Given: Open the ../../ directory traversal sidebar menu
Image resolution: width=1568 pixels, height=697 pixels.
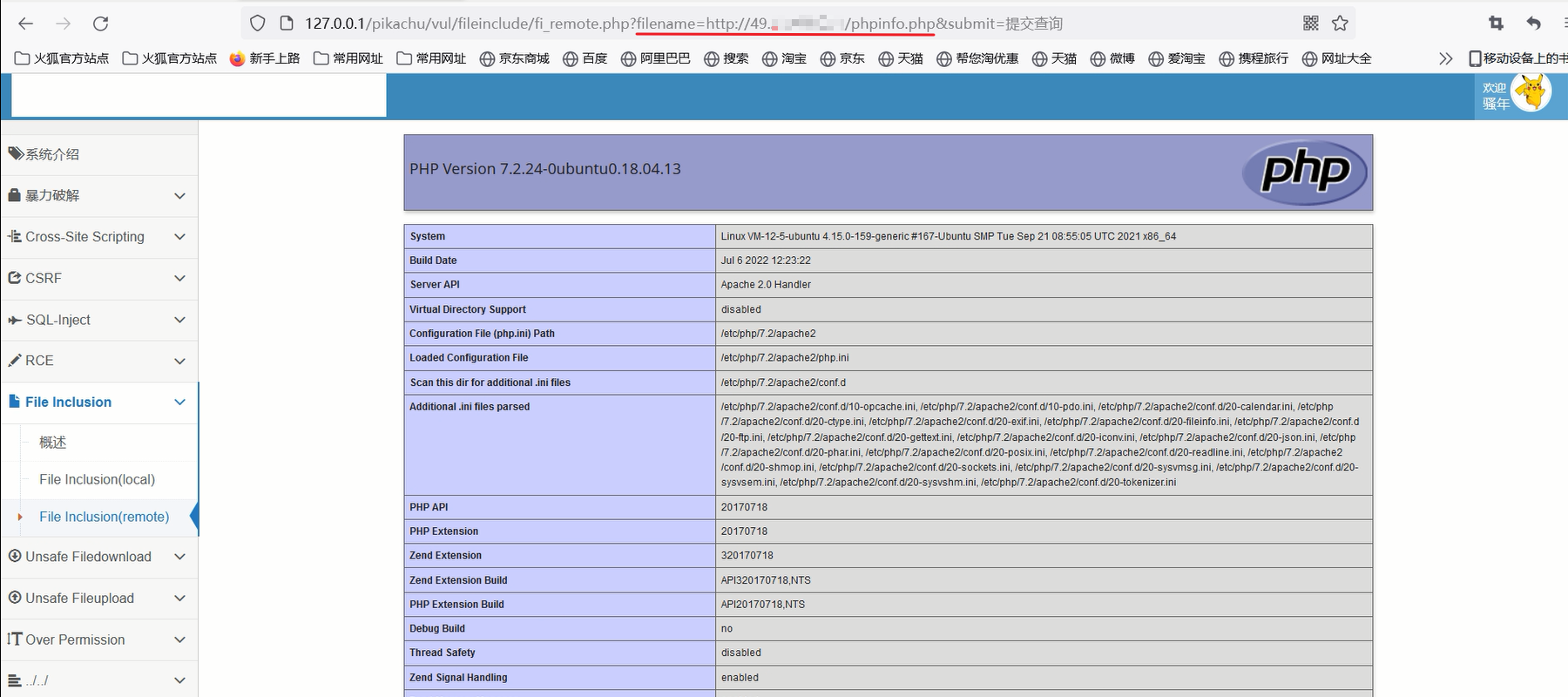Looking at the screenshot, I should pyautogui.click(x=99, y=680).
